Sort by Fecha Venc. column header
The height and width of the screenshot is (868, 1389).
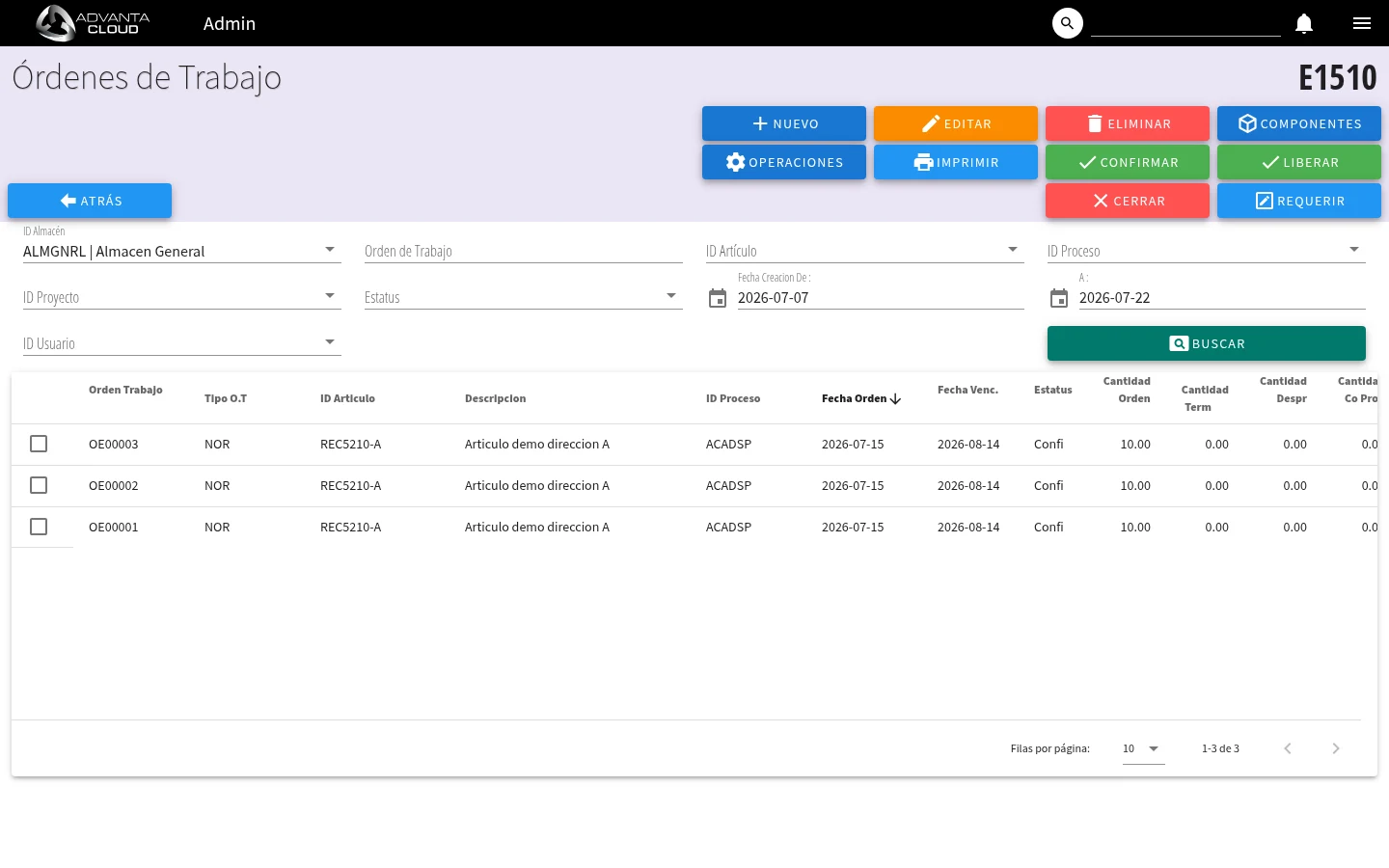(967, 390)
